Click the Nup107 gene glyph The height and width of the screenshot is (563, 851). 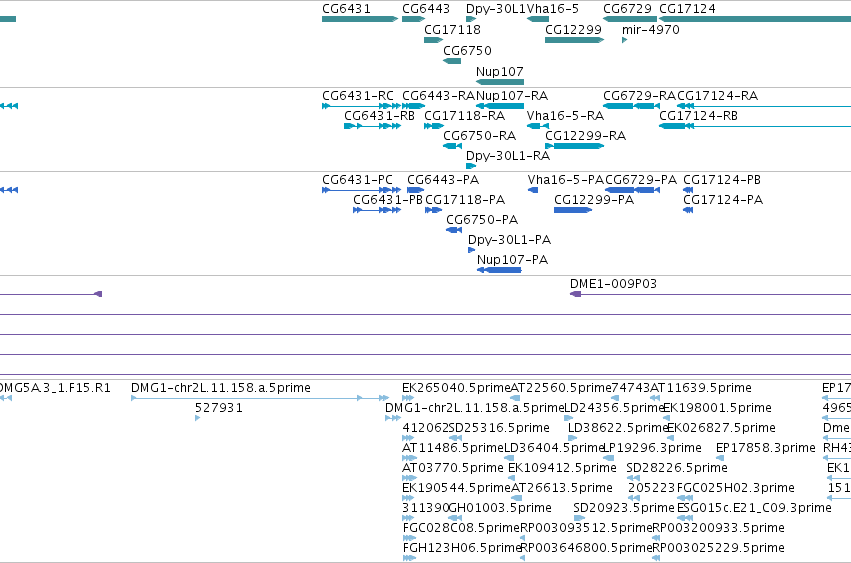coord(500,82)
